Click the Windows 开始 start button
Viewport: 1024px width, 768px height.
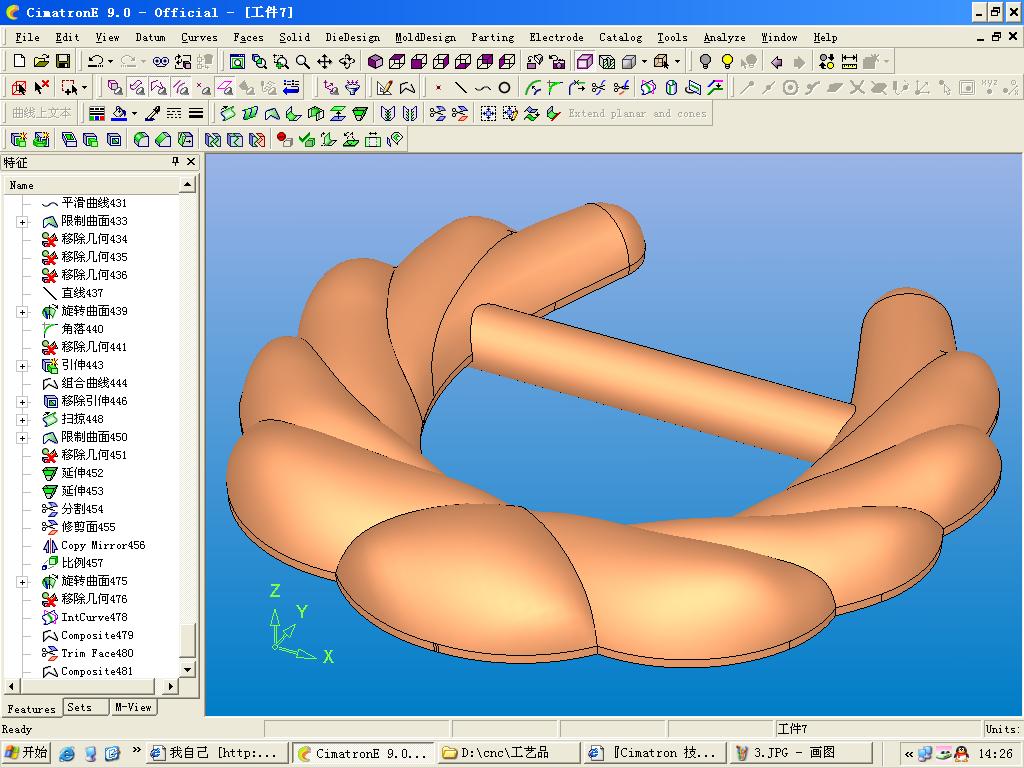click(x=26, y=753)
